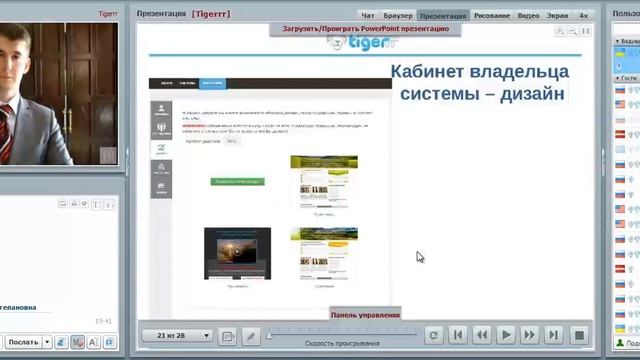Click the first small icon above chat area
This screenshot has height=360, width=640.
pos(62,203)
